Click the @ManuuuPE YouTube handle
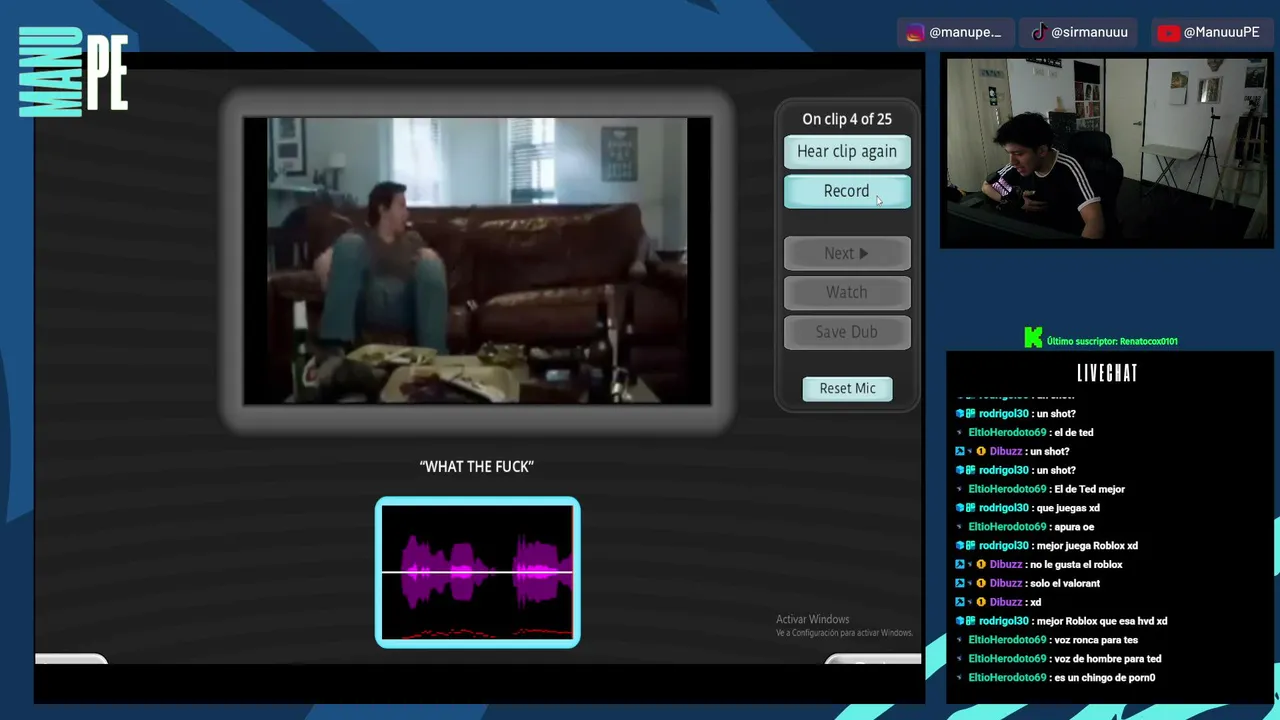1280x720 pixels. [1221, 32]
